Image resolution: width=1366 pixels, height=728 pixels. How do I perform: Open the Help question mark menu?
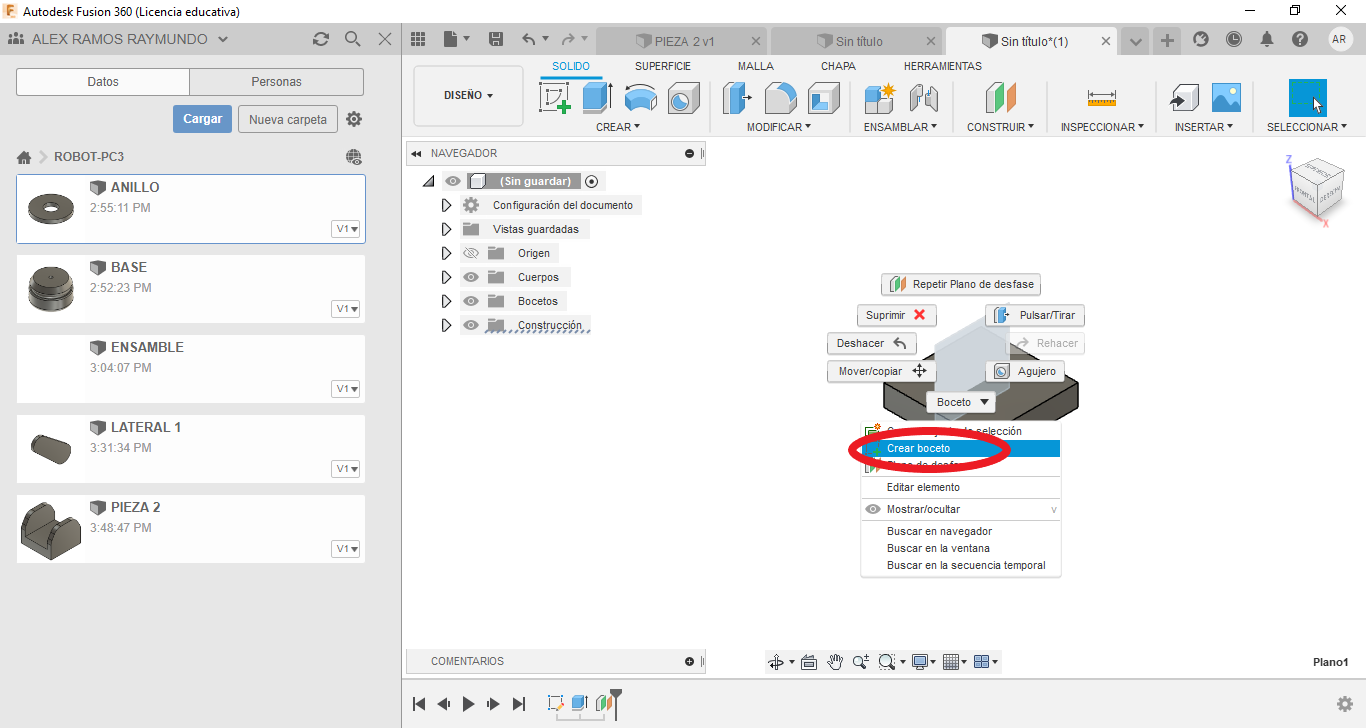pos(1300,39)
